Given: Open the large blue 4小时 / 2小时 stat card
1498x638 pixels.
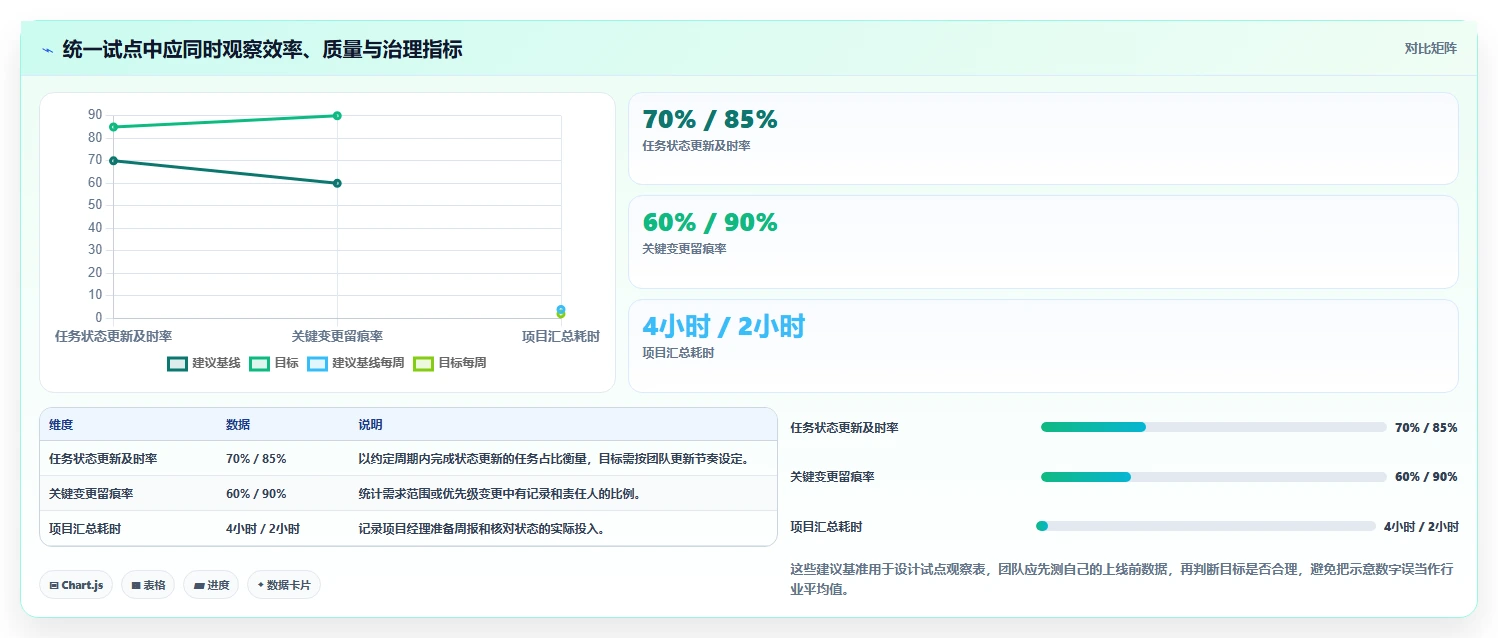Looking at the screenshot, I should pyautogui.click(x=1043, y=346).
